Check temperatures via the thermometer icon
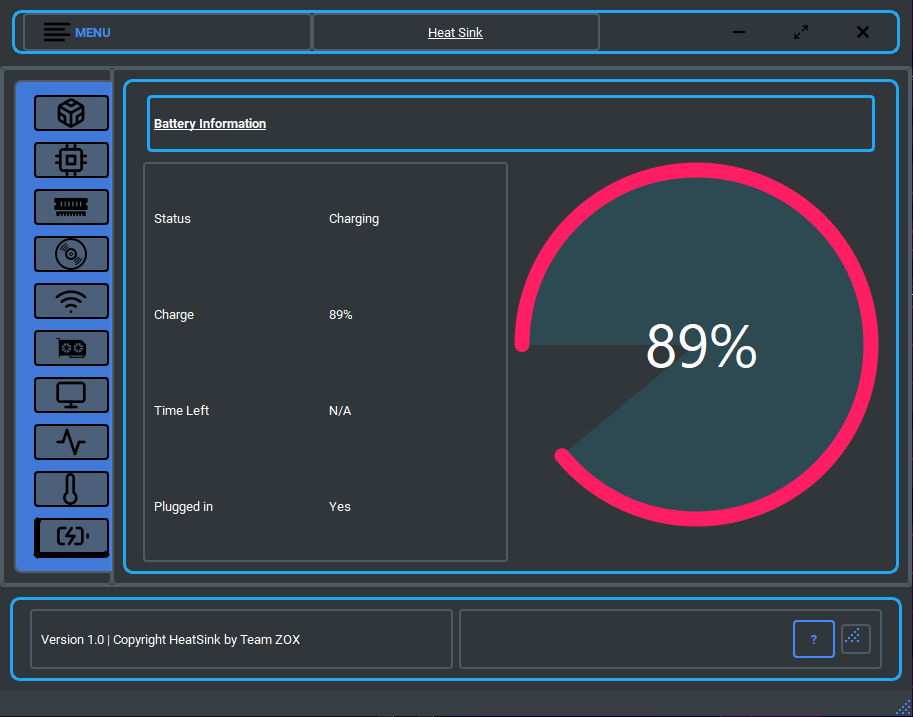 pos(71,489)
